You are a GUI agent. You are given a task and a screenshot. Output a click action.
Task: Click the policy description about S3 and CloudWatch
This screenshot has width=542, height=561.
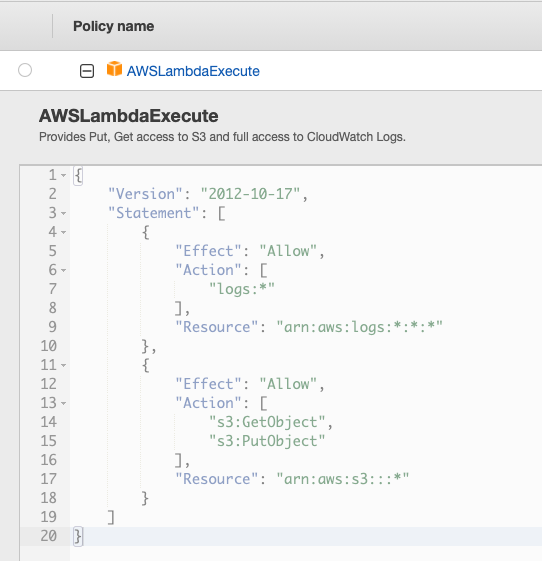[x=222, y=137]
